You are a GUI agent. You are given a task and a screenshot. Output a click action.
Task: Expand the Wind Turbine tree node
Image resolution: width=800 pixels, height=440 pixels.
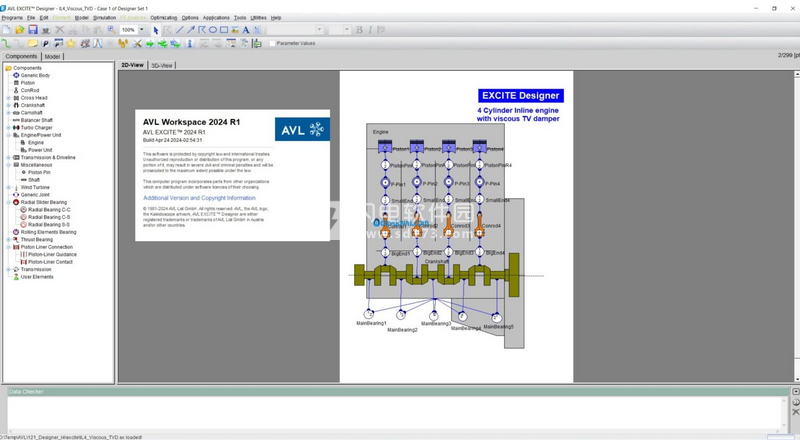pos(9,187)
